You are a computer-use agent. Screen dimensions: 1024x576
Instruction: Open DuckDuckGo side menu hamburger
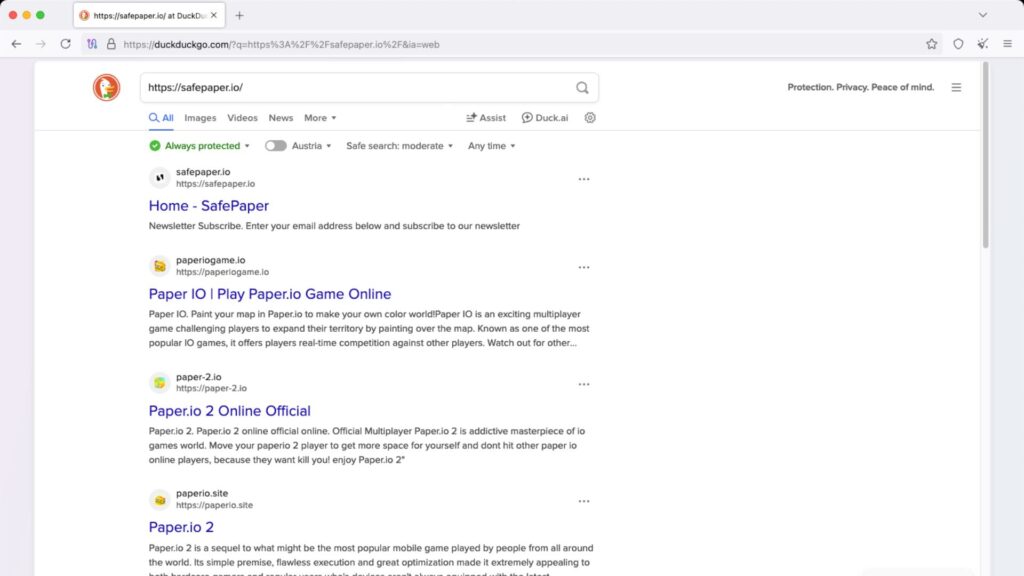956,88
